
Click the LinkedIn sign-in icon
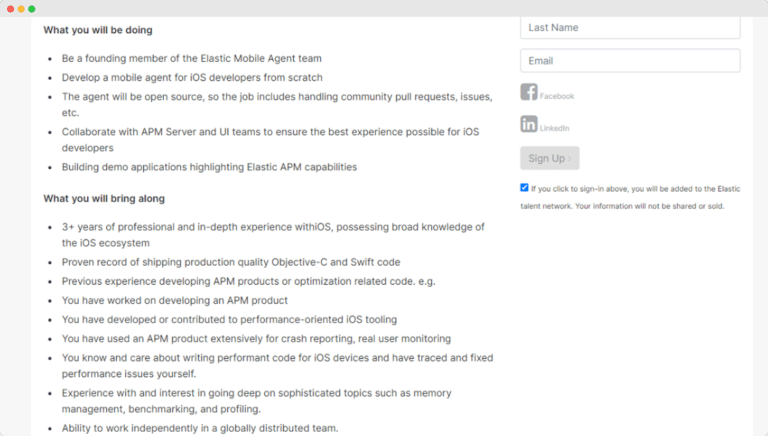pyautogui.click(x=529, y=124)
